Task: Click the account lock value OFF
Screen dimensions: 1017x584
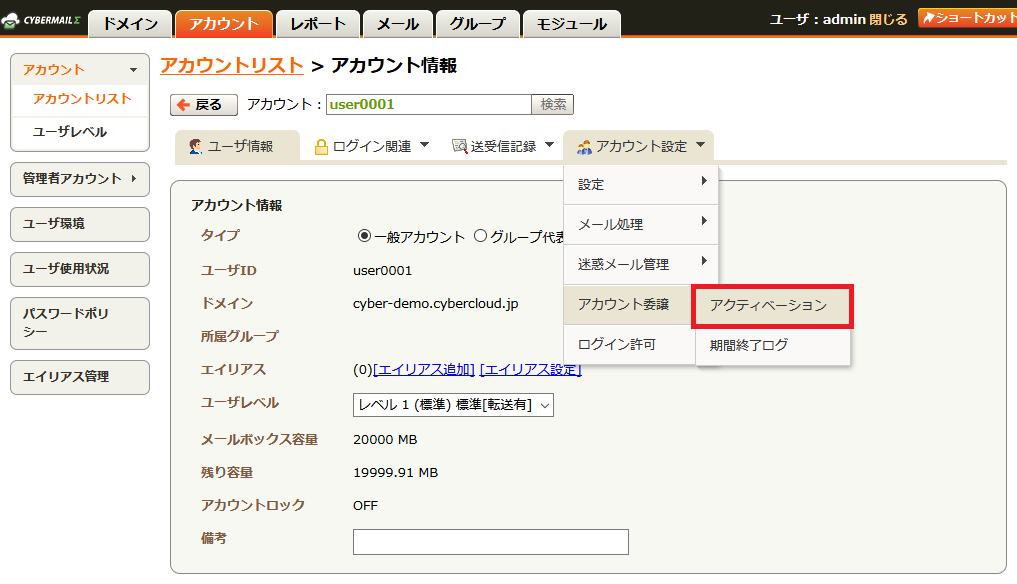Action: click(365, 505)
